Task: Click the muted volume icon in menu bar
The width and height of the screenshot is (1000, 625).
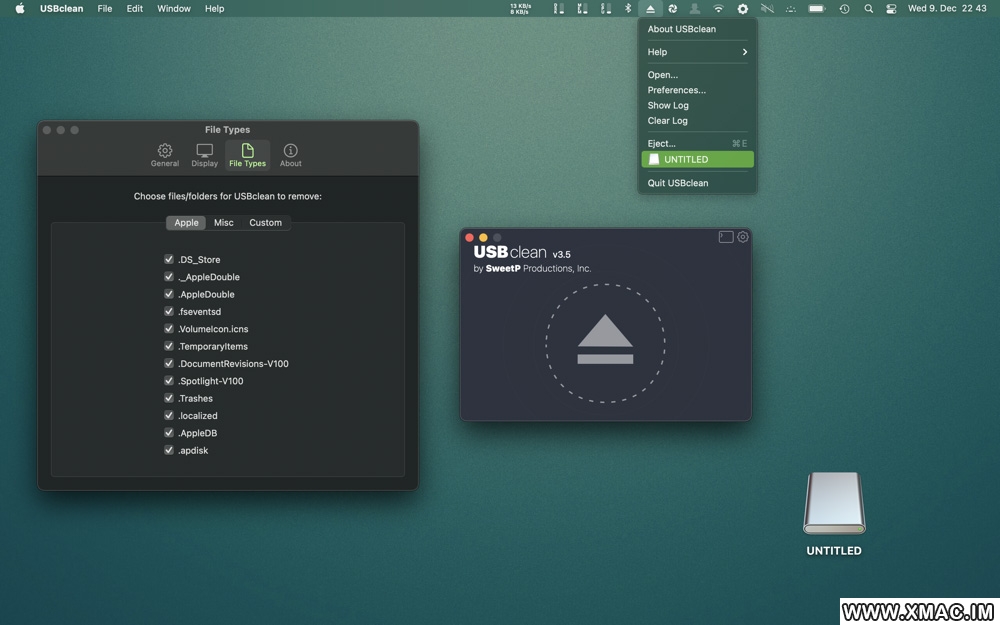Action: (x=767, y=9)
